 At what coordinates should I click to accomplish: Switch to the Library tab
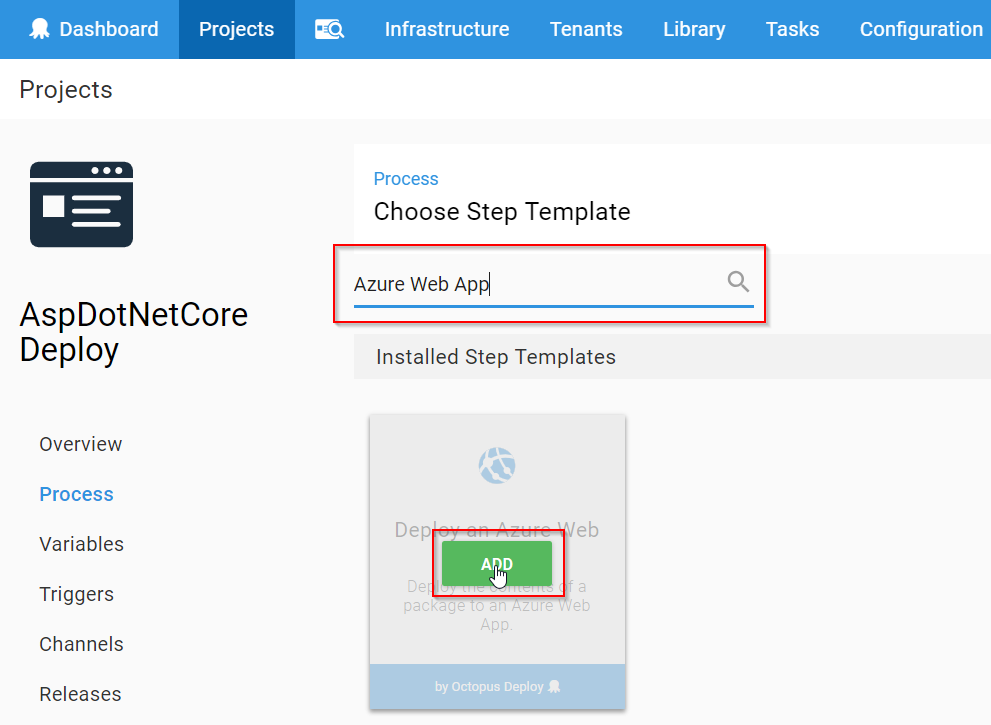click(694, 29)
